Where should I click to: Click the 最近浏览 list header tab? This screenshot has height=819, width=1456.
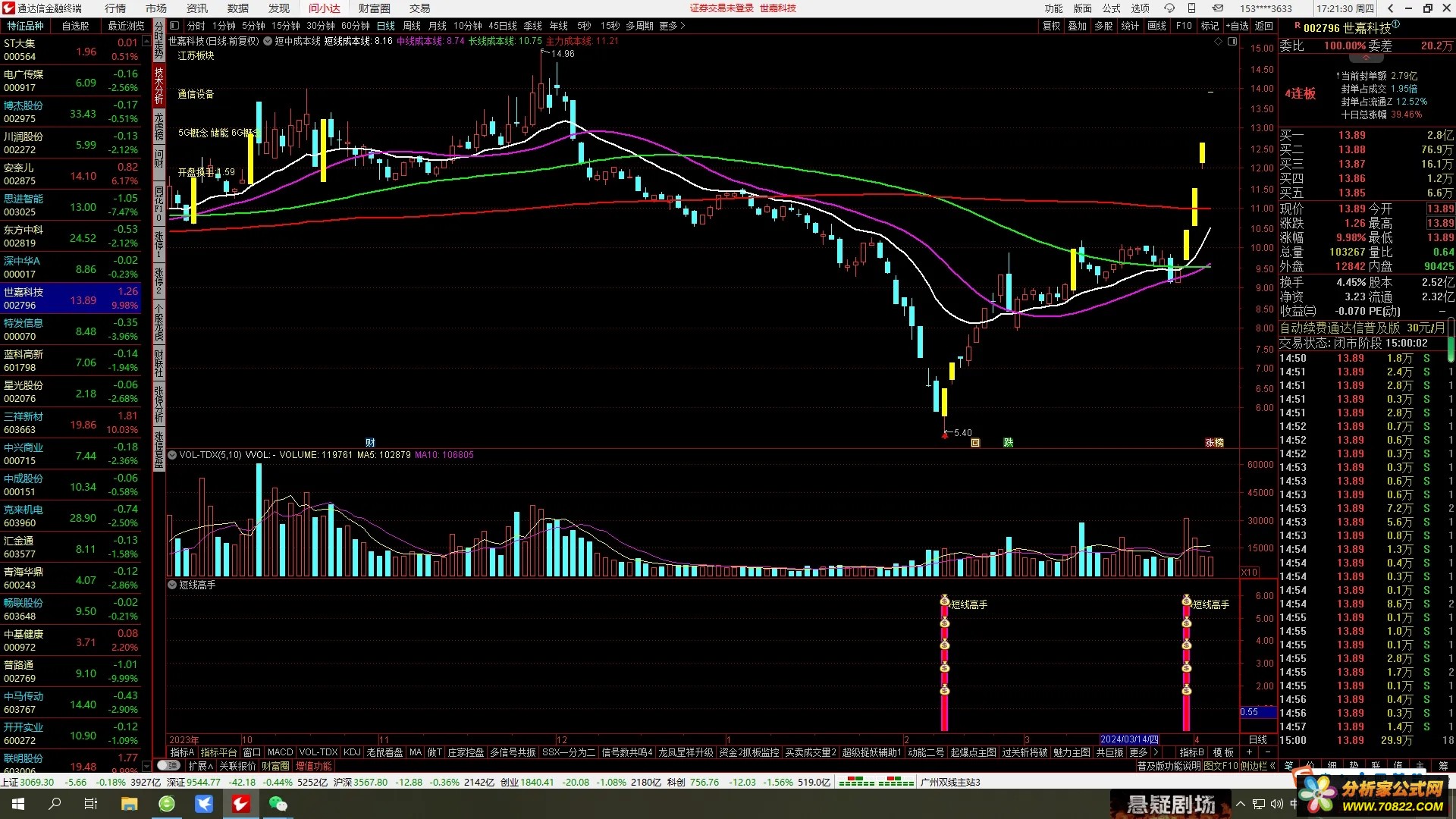[x=125, y=26]
